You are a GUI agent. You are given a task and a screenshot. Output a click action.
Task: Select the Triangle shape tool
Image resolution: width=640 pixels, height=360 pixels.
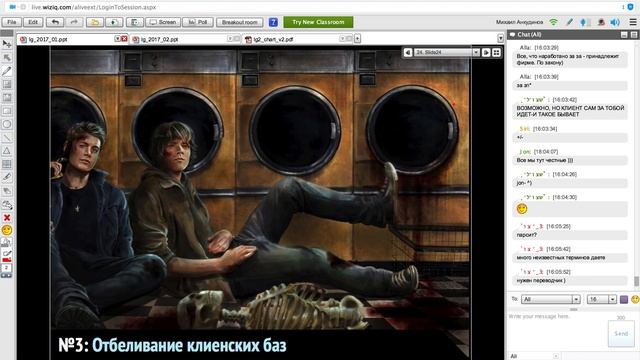(7, 151)
